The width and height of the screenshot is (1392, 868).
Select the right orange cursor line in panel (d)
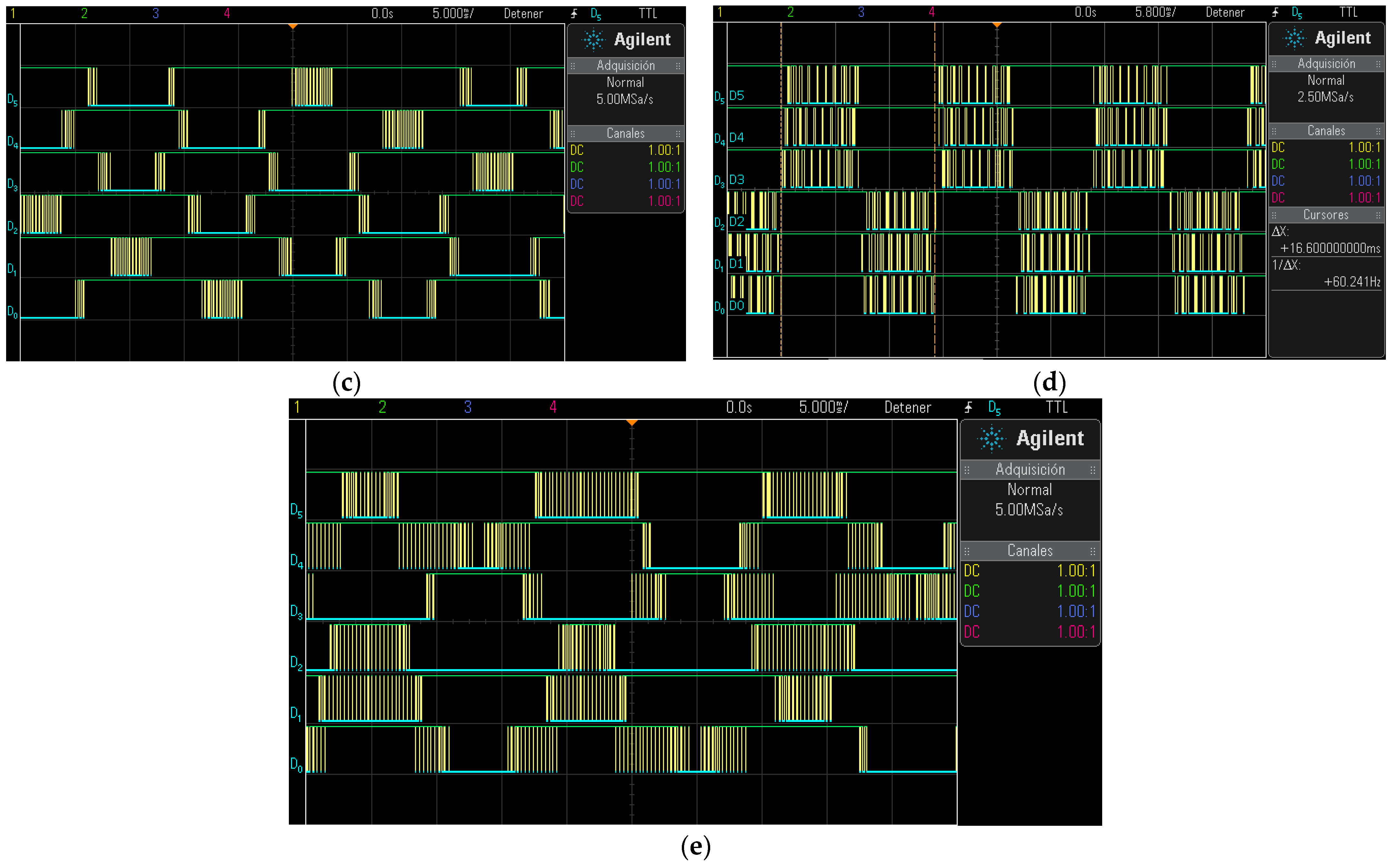click(x=935, y=190)
